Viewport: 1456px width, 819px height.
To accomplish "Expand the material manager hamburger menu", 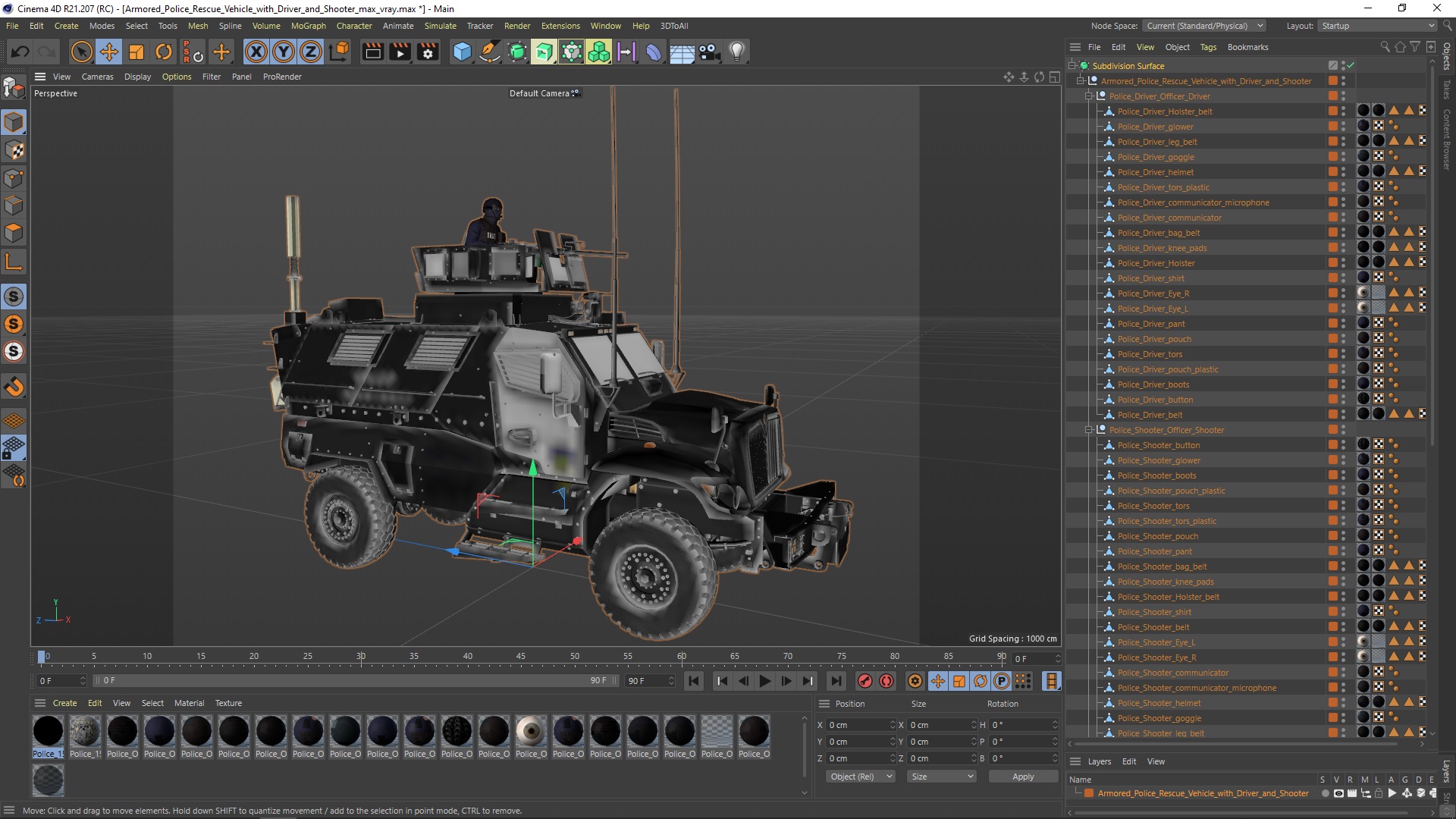I will coord(40,703).
